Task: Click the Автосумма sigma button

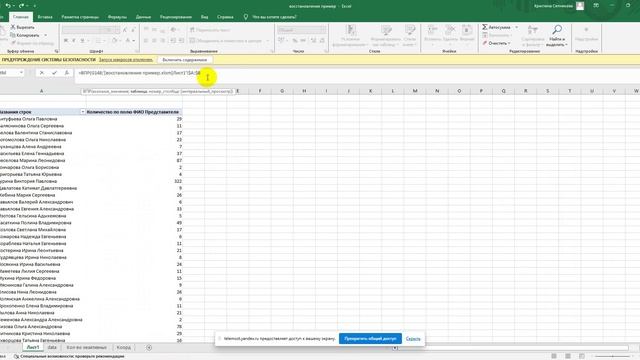Action: [496, 27]
